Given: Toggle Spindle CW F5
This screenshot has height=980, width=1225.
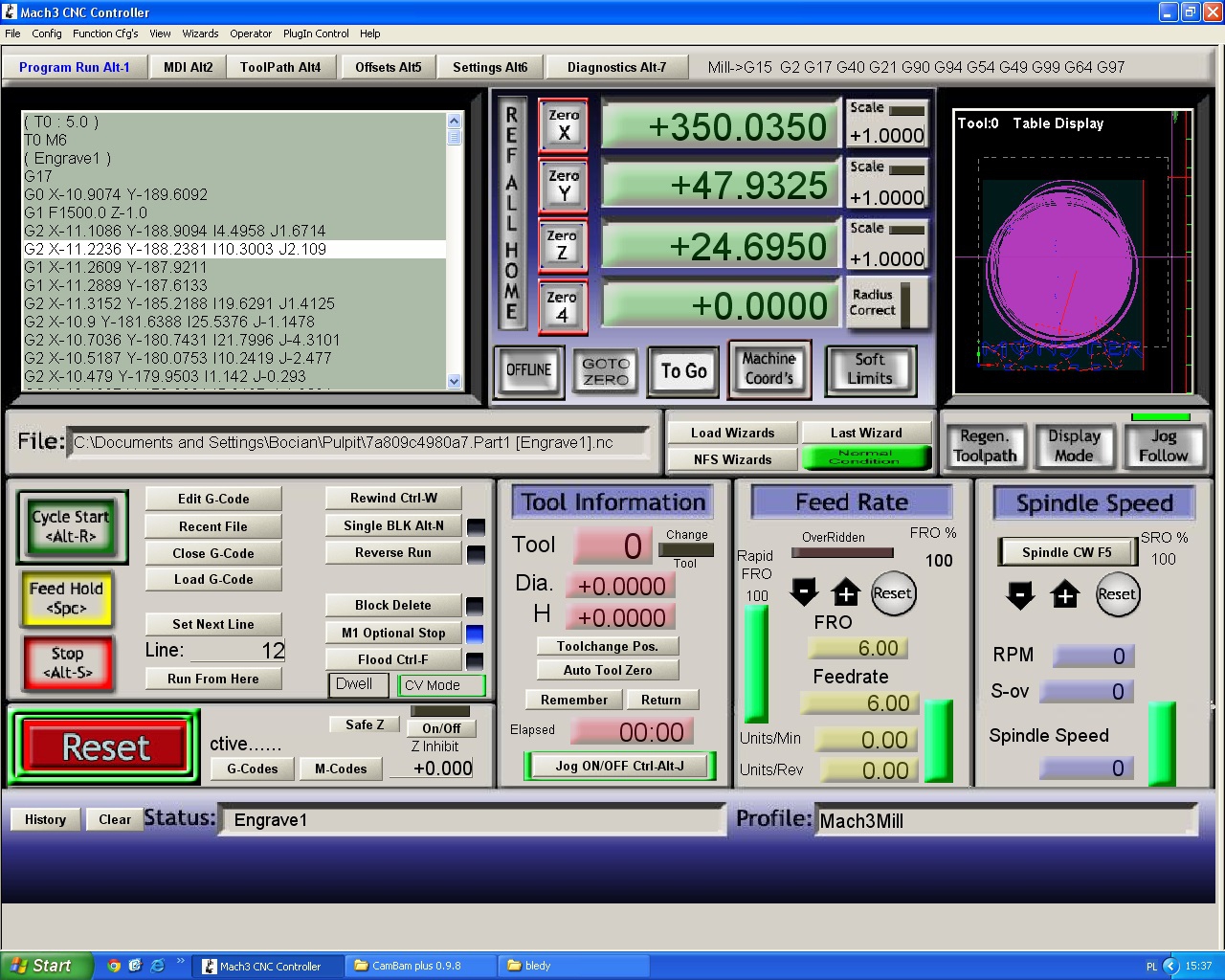Looking at the screenshot, I should pyautogui.click(x=1067, y=552).
